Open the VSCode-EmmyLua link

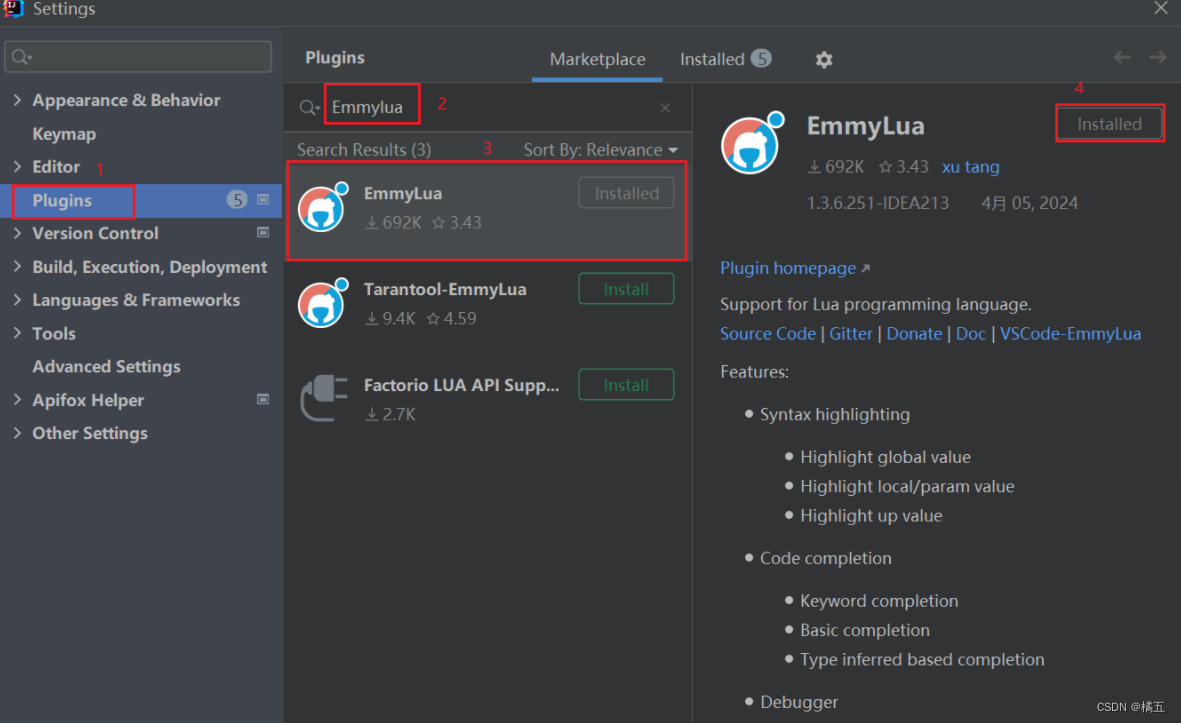[x=1070, y=334]
